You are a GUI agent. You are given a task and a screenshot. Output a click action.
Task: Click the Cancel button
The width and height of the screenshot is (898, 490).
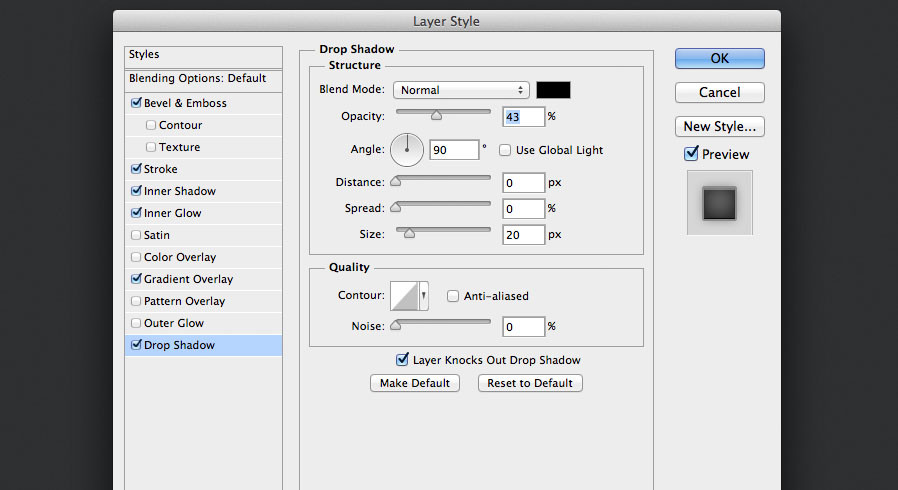point(720,92)
